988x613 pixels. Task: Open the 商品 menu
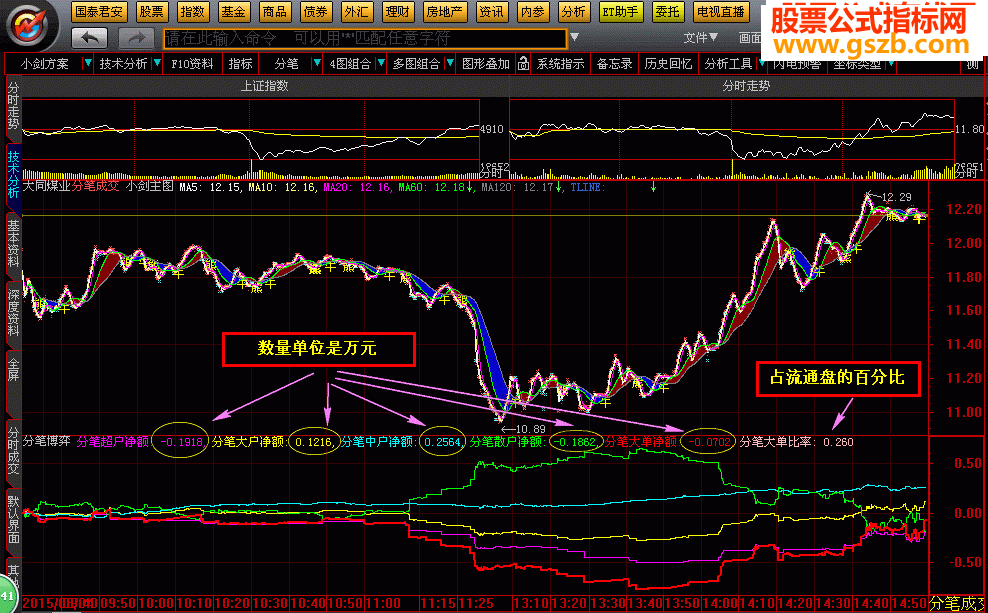coord(275,11)
